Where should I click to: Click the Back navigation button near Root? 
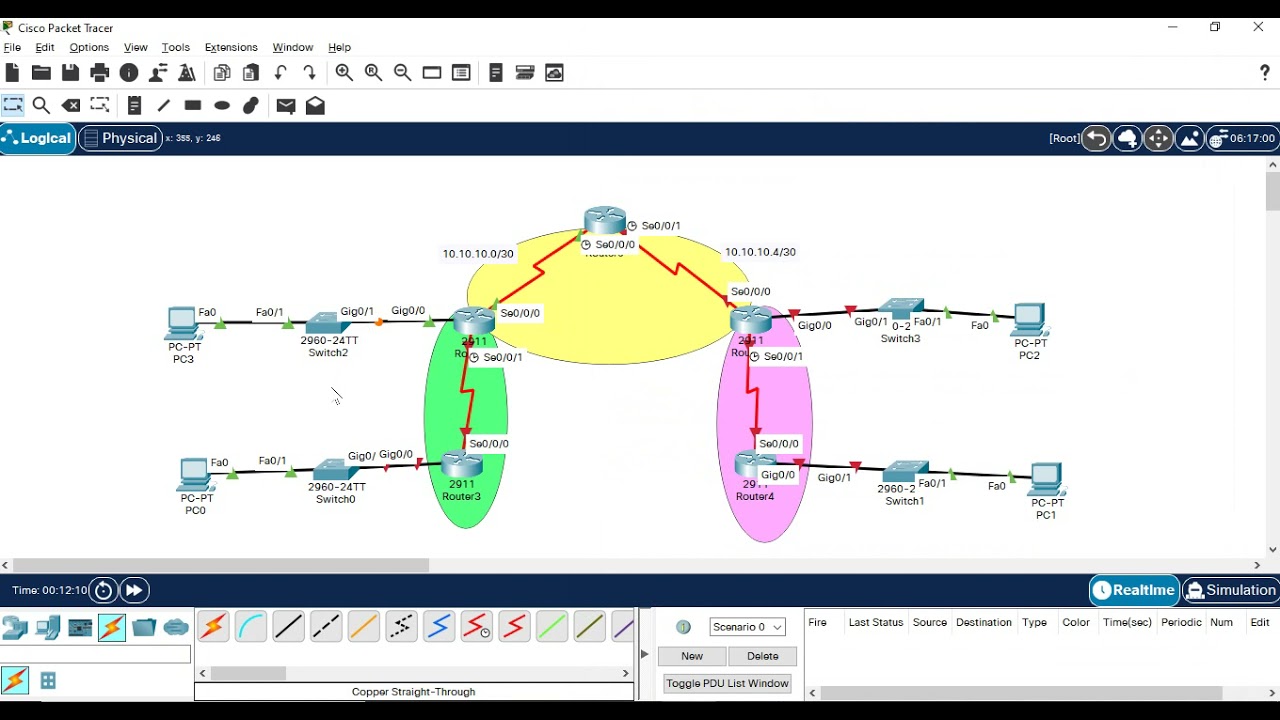(x=1096, y=138)
